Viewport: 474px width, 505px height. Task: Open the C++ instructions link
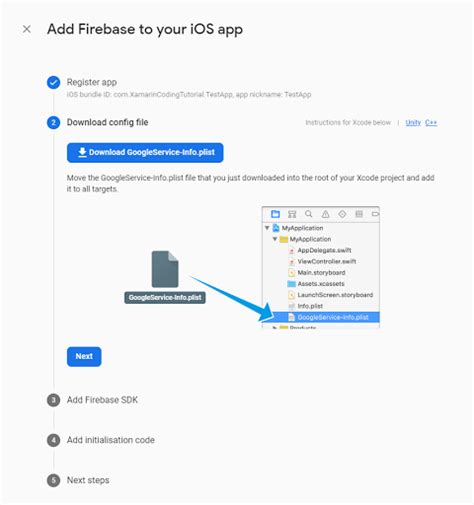431,123
